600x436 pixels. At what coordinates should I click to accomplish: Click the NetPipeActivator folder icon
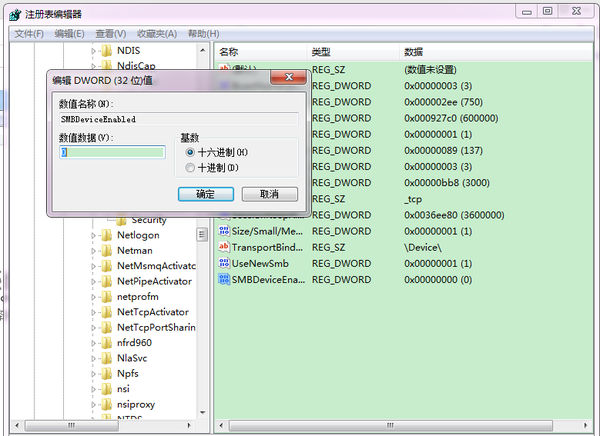coord(107,281)
